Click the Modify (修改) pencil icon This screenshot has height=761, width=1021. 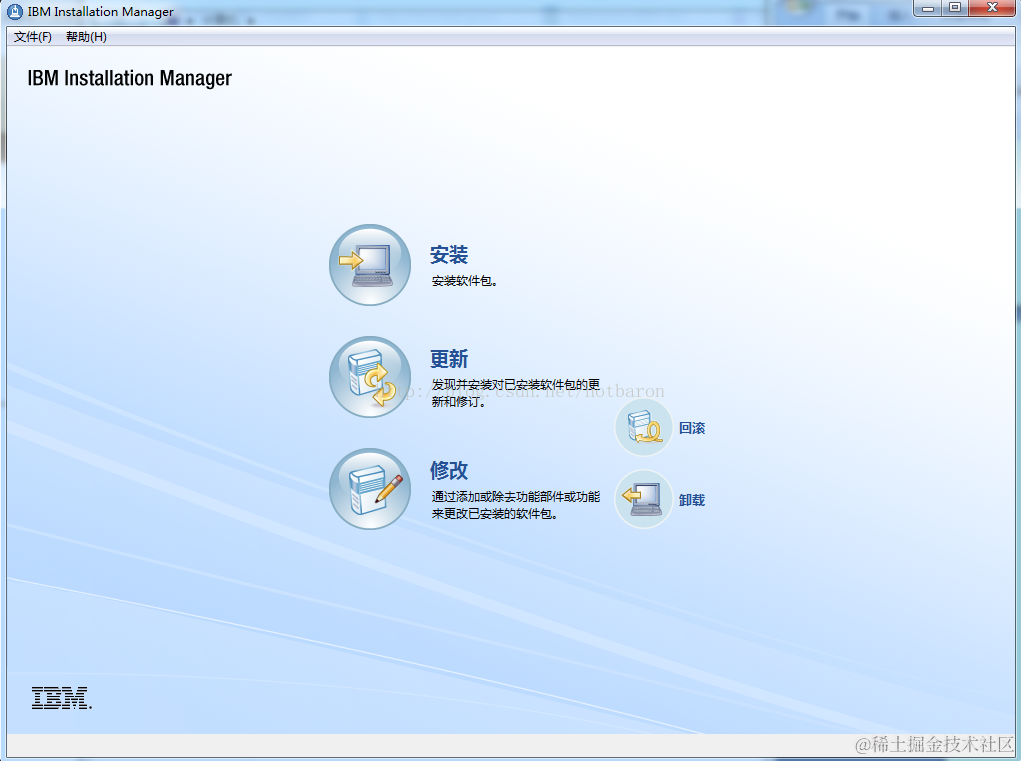pyautogui.click(x=370, y=489)
